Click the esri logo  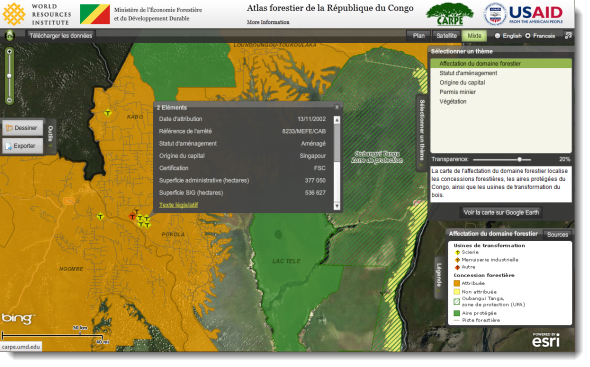click(x=546, y=340)
